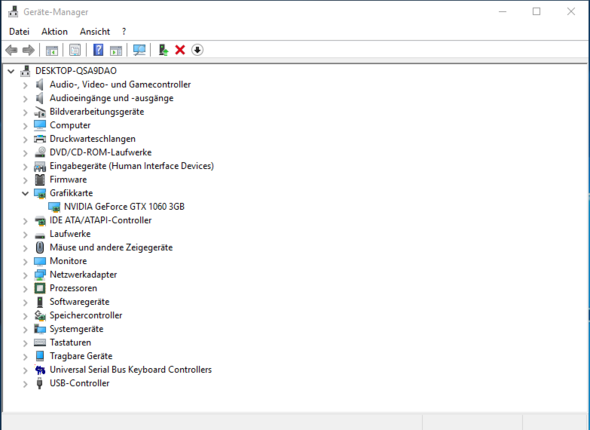Click the scan for hardware changes monitor icon
This screenshot has height=430, width=590.
[x=139, y=50]
